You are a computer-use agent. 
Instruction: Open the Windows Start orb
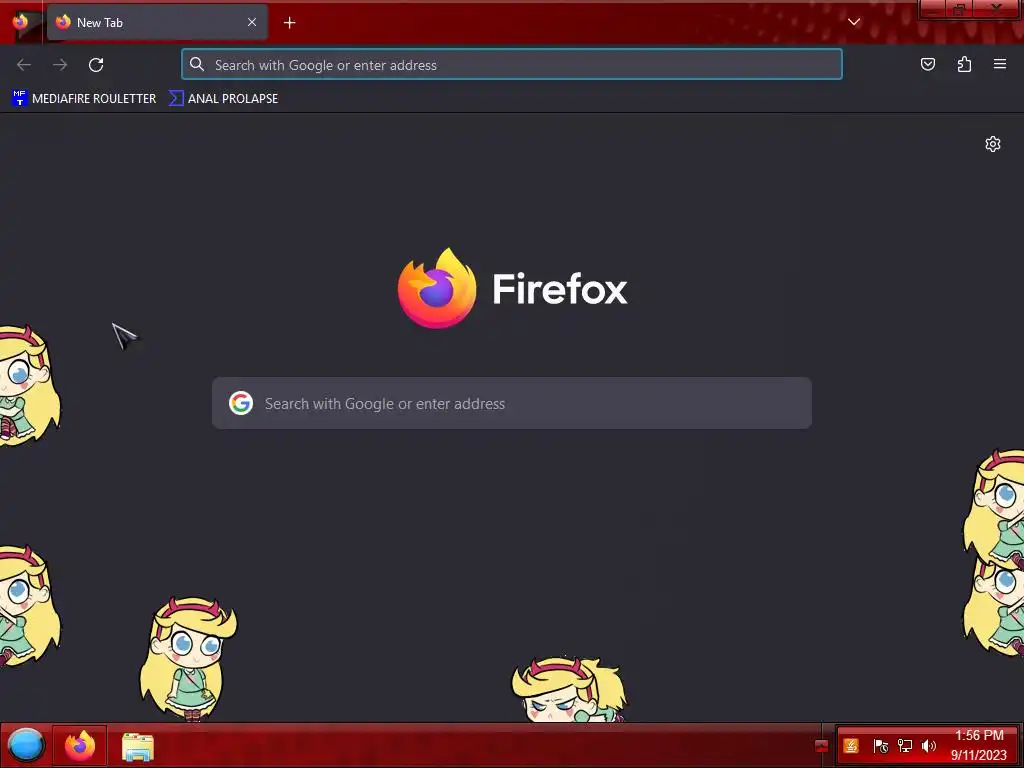25,745
